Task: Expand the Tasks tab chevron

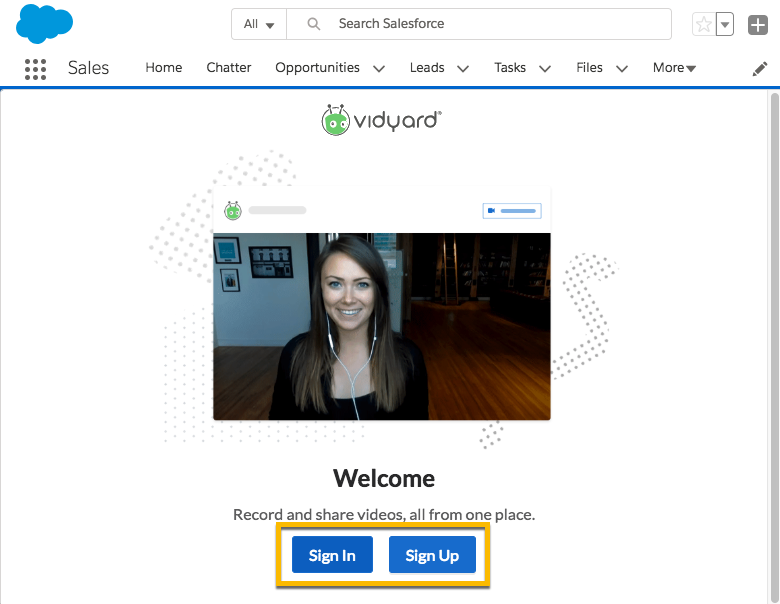Action: click(545, 68)
